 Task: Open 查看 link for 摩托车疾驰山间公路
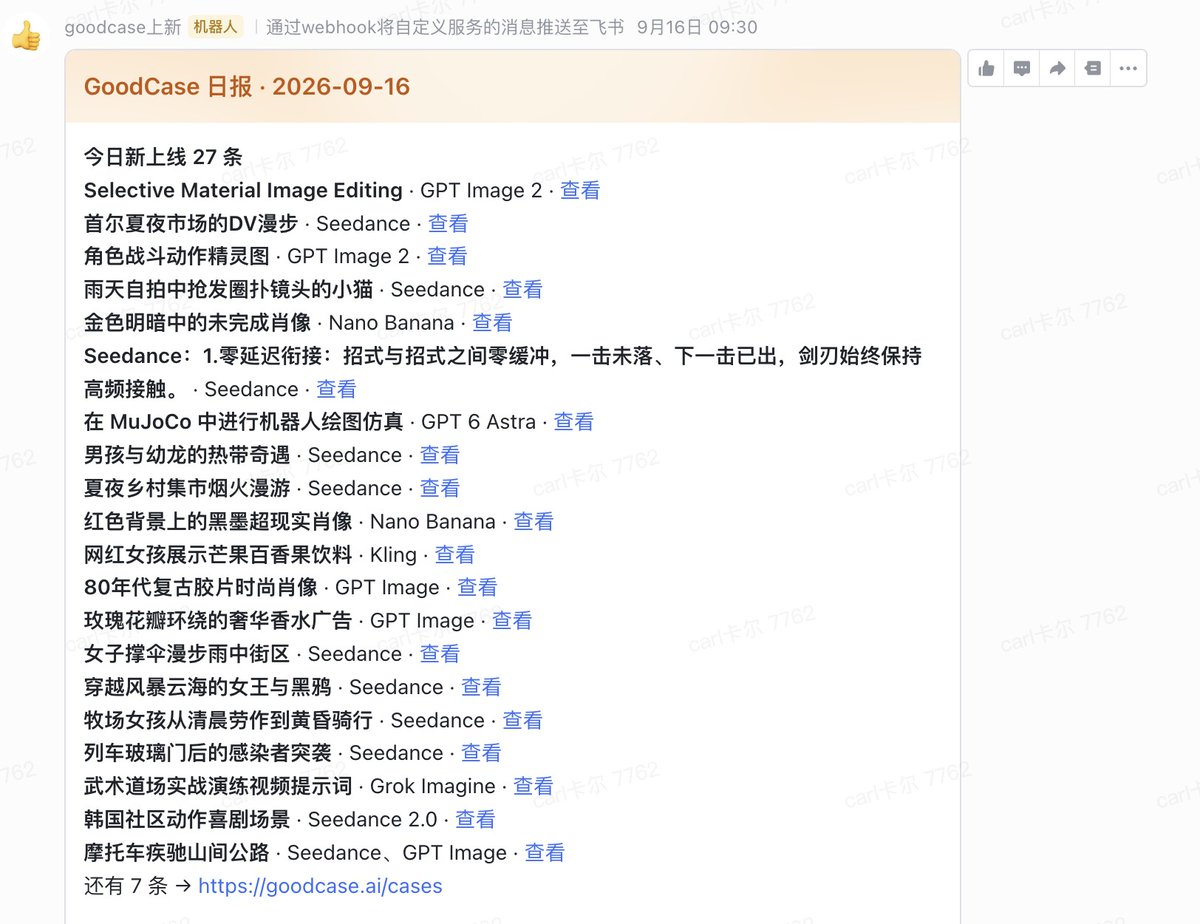[545, 852]
